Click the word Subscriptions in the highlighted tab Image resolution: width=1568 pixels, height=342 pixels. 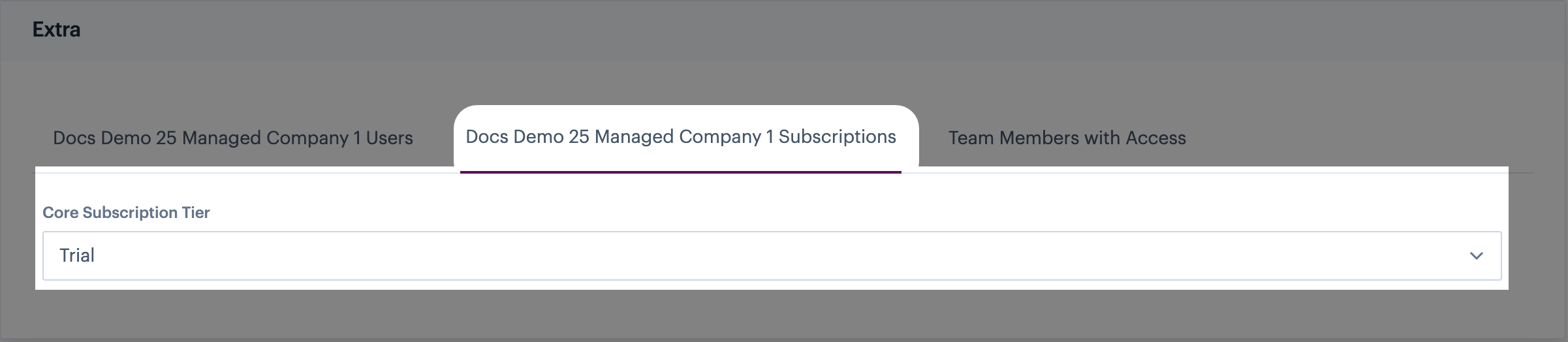(x=838, y=136)
